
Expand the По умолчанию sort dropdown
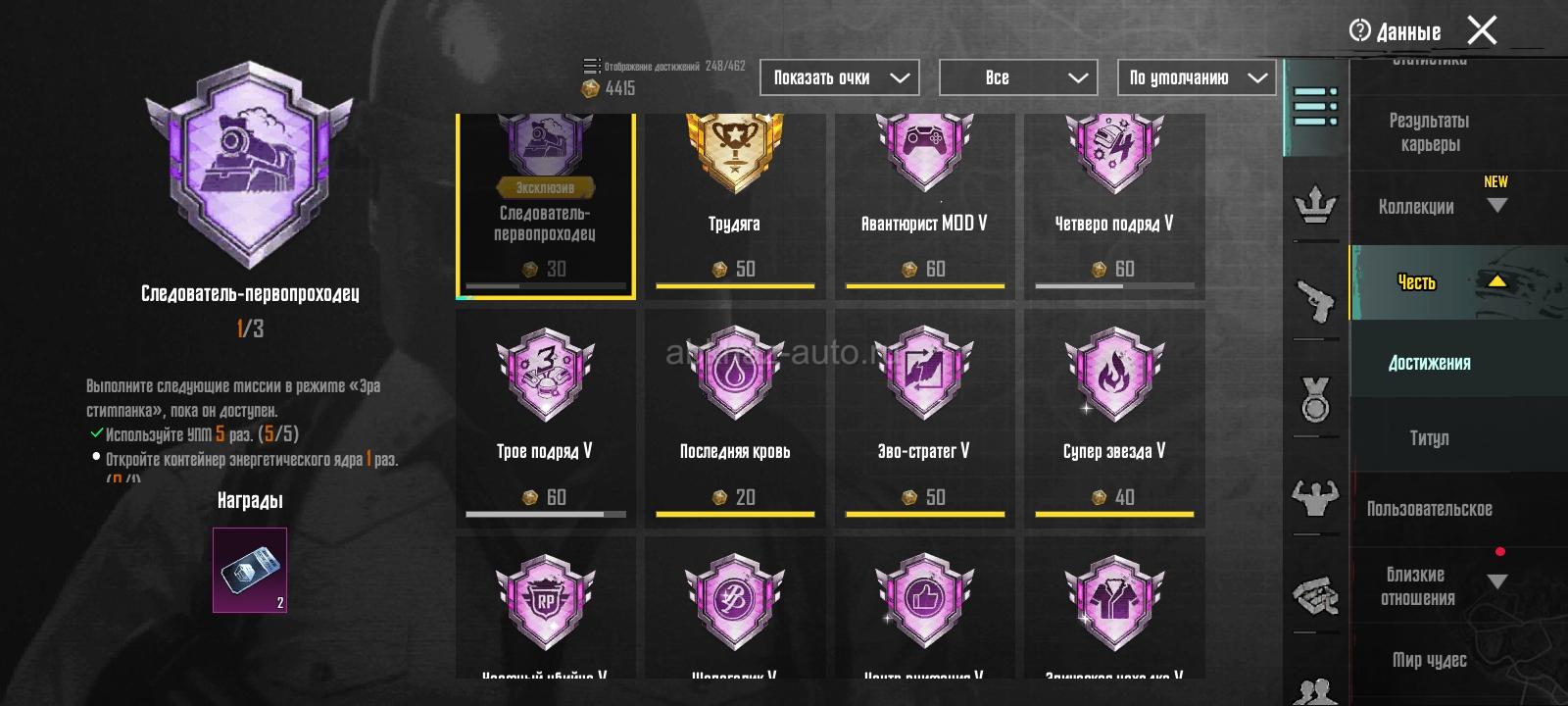point(1197,77)
